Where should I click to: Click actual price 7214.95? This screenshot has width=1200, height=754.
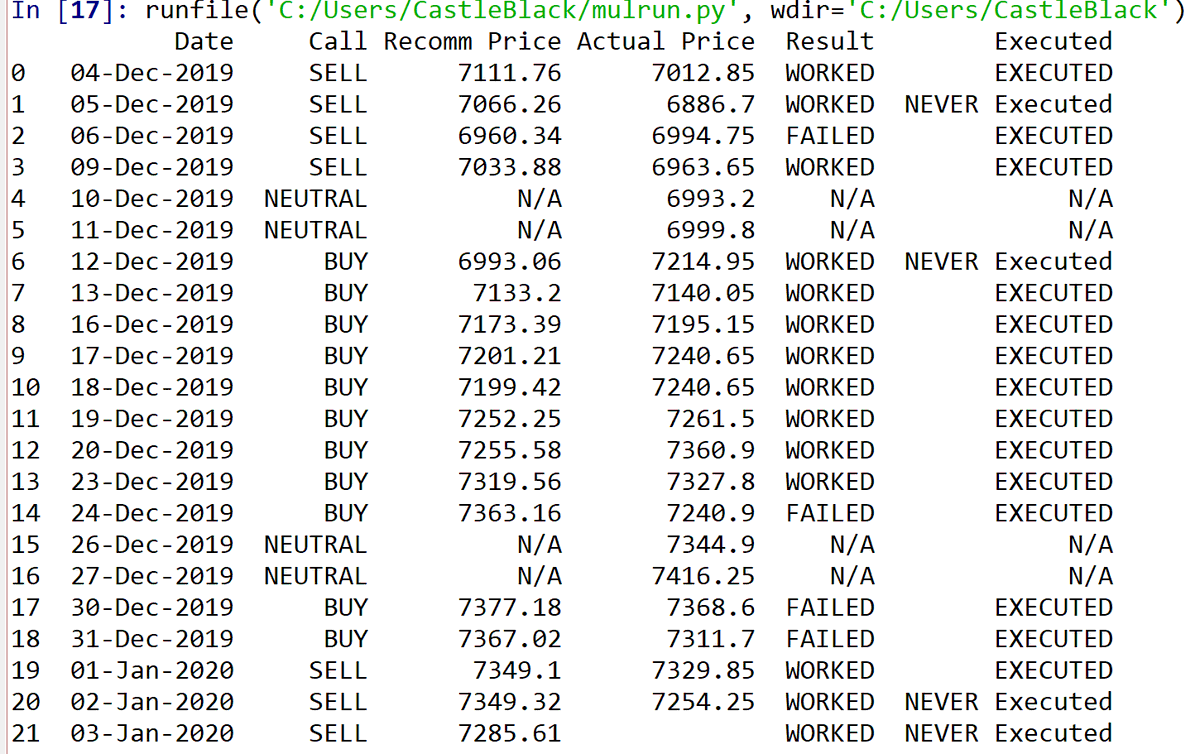tap(703, 262)
